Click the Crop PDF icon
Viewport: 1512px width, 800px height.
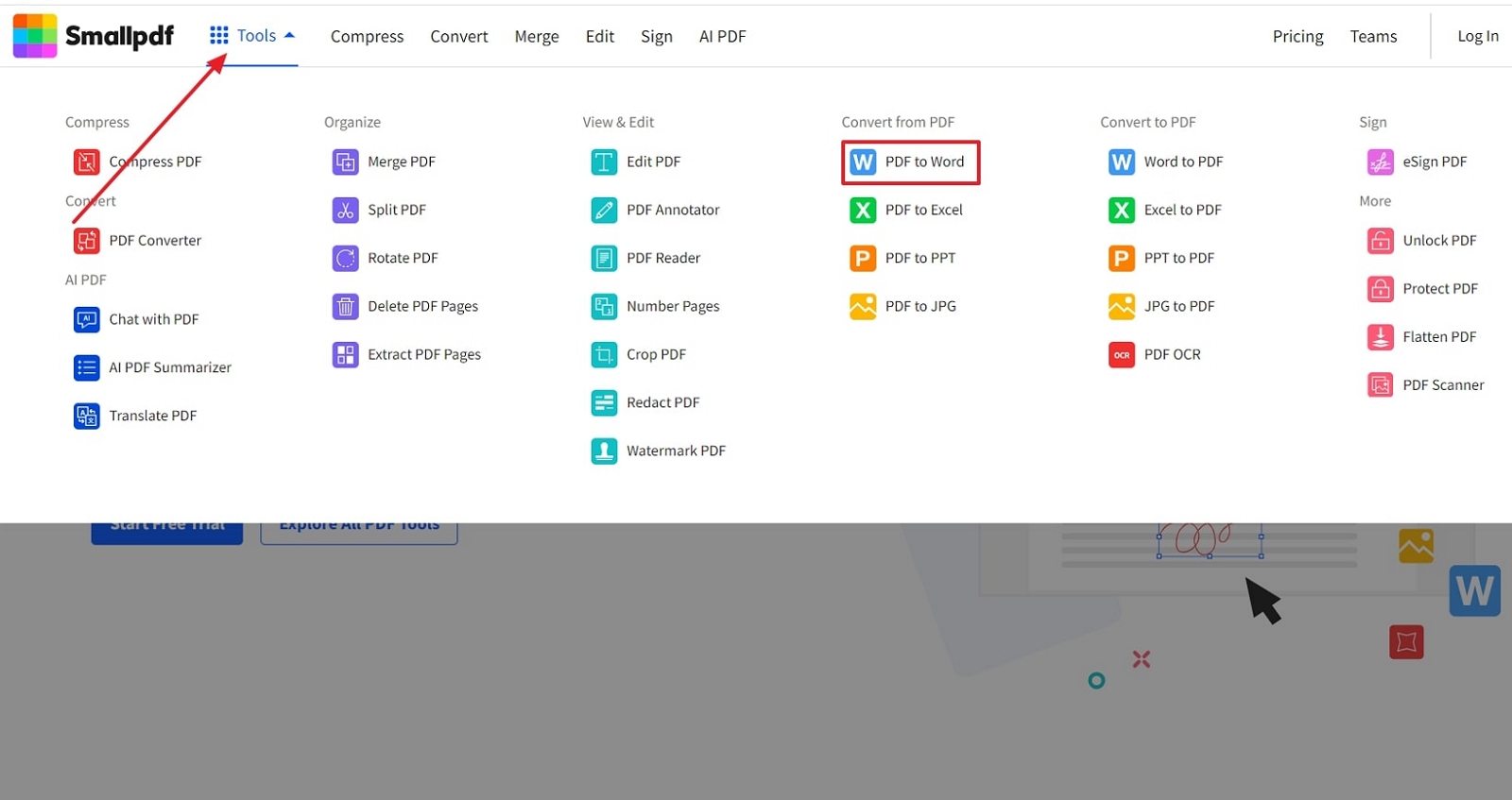(x=605, y=354)
